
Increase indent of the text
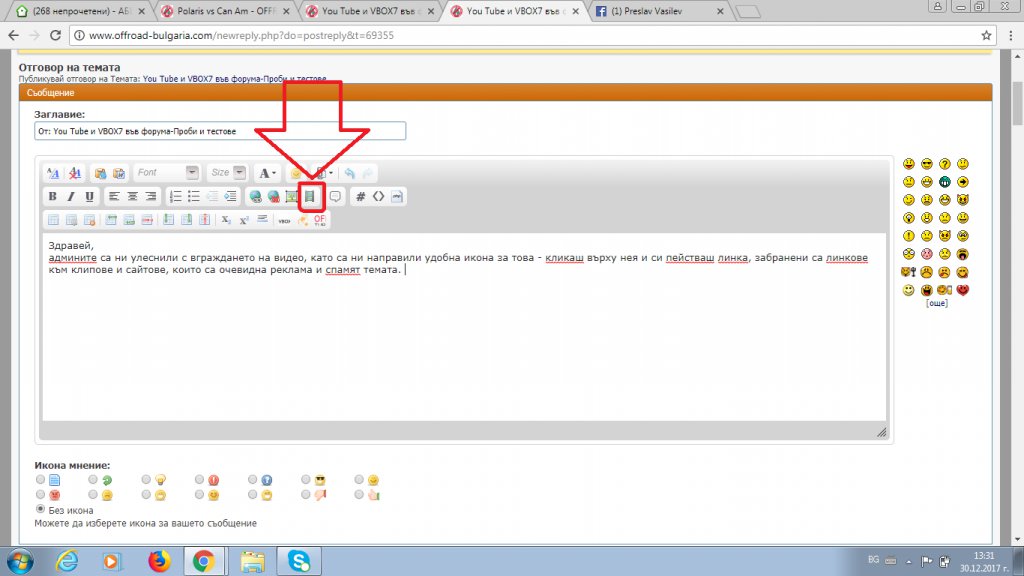(231, 196)
